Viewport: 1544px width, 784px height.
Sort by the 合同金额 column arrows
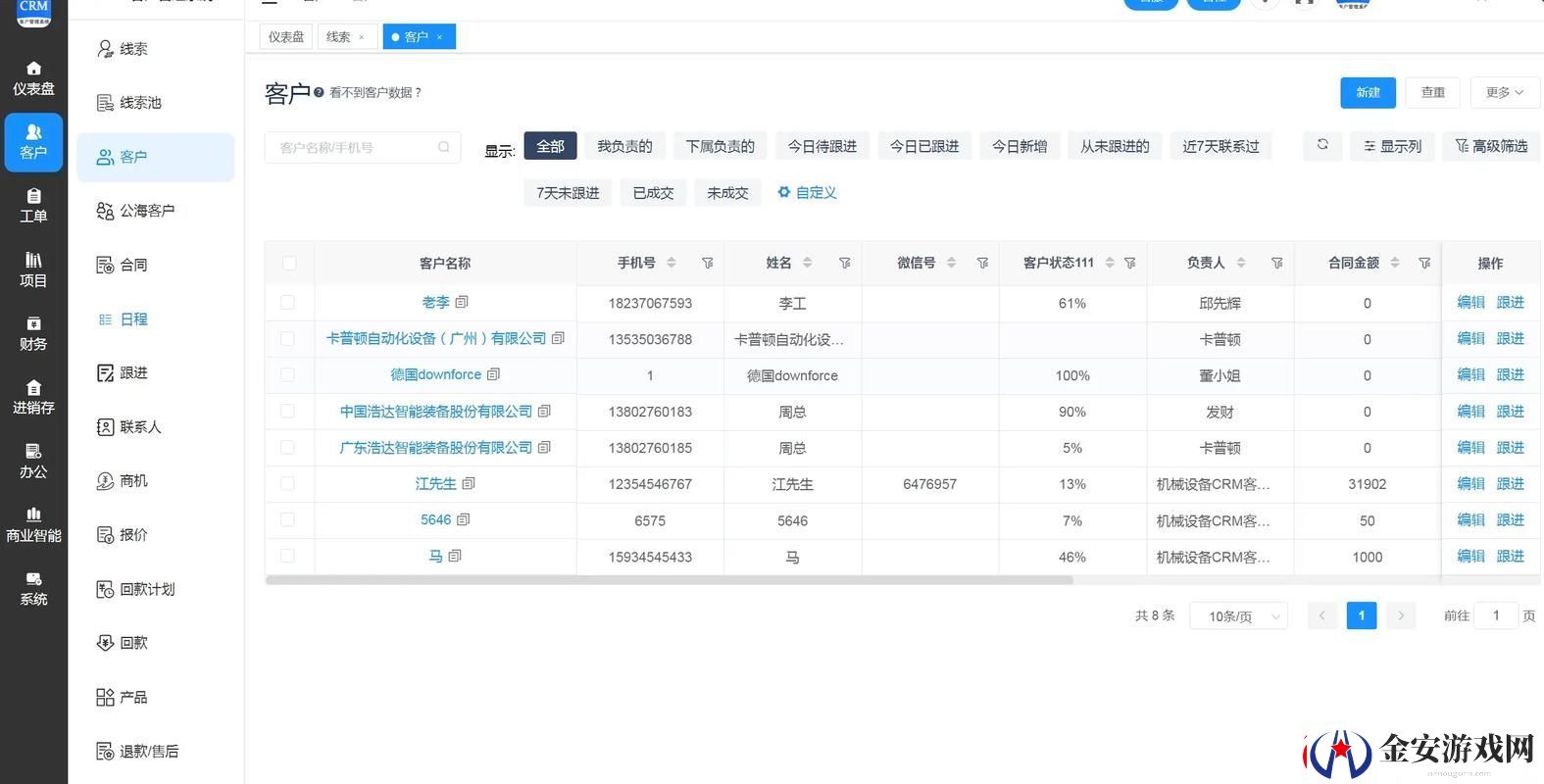click(x=1395, y=263)
